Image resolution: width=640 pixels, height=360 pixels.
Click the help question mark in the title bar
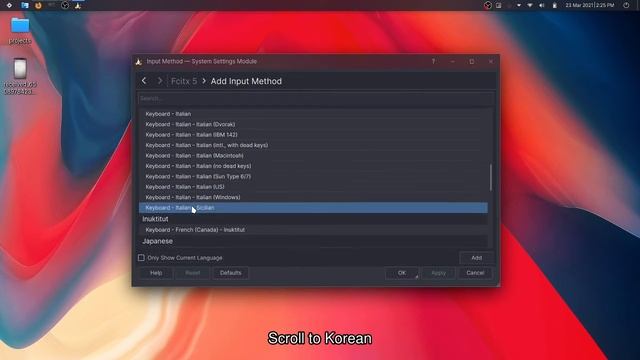[x=433, y=61]
